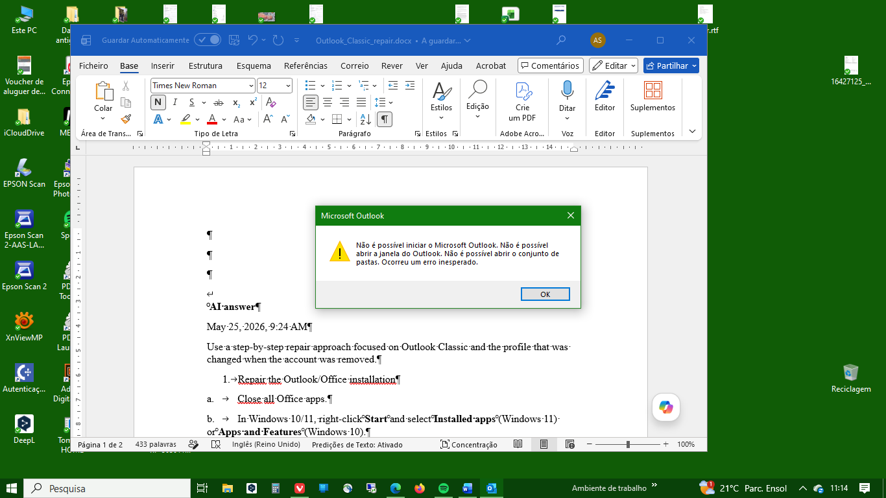Click the Save icon in title bar
Screen dimensions: 886x498
pos(234,40)
